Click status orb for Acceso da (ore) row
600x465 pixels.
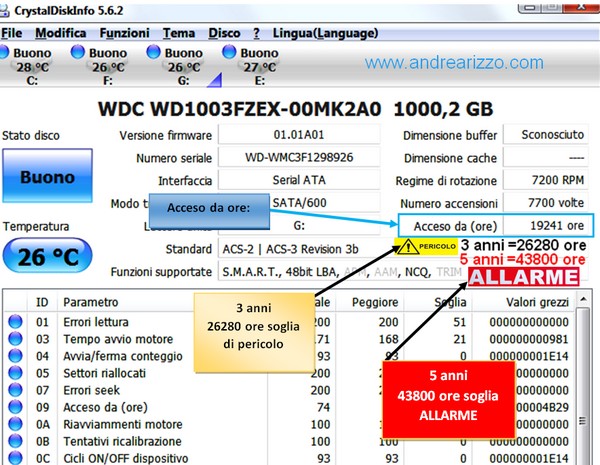(15, 407)
